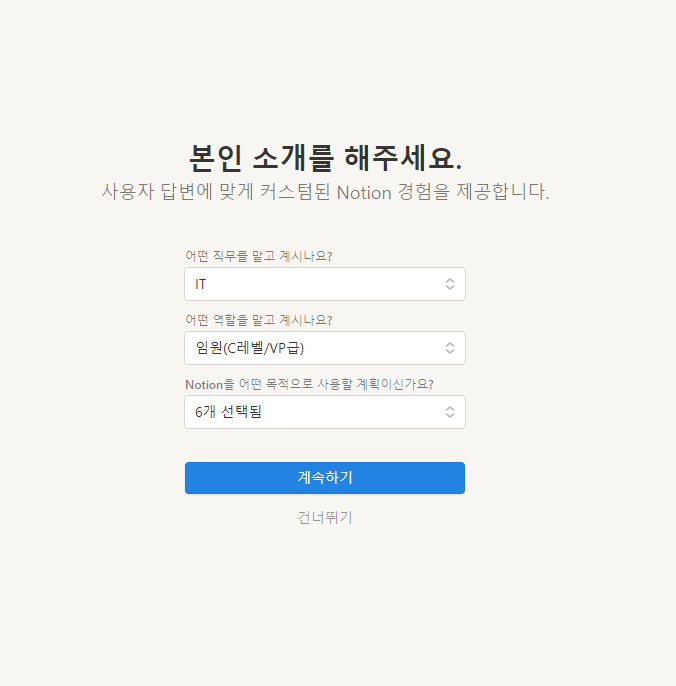Open the job function dropdown showing IT
This screenshot has height=686, width=676.
(325, 284)
